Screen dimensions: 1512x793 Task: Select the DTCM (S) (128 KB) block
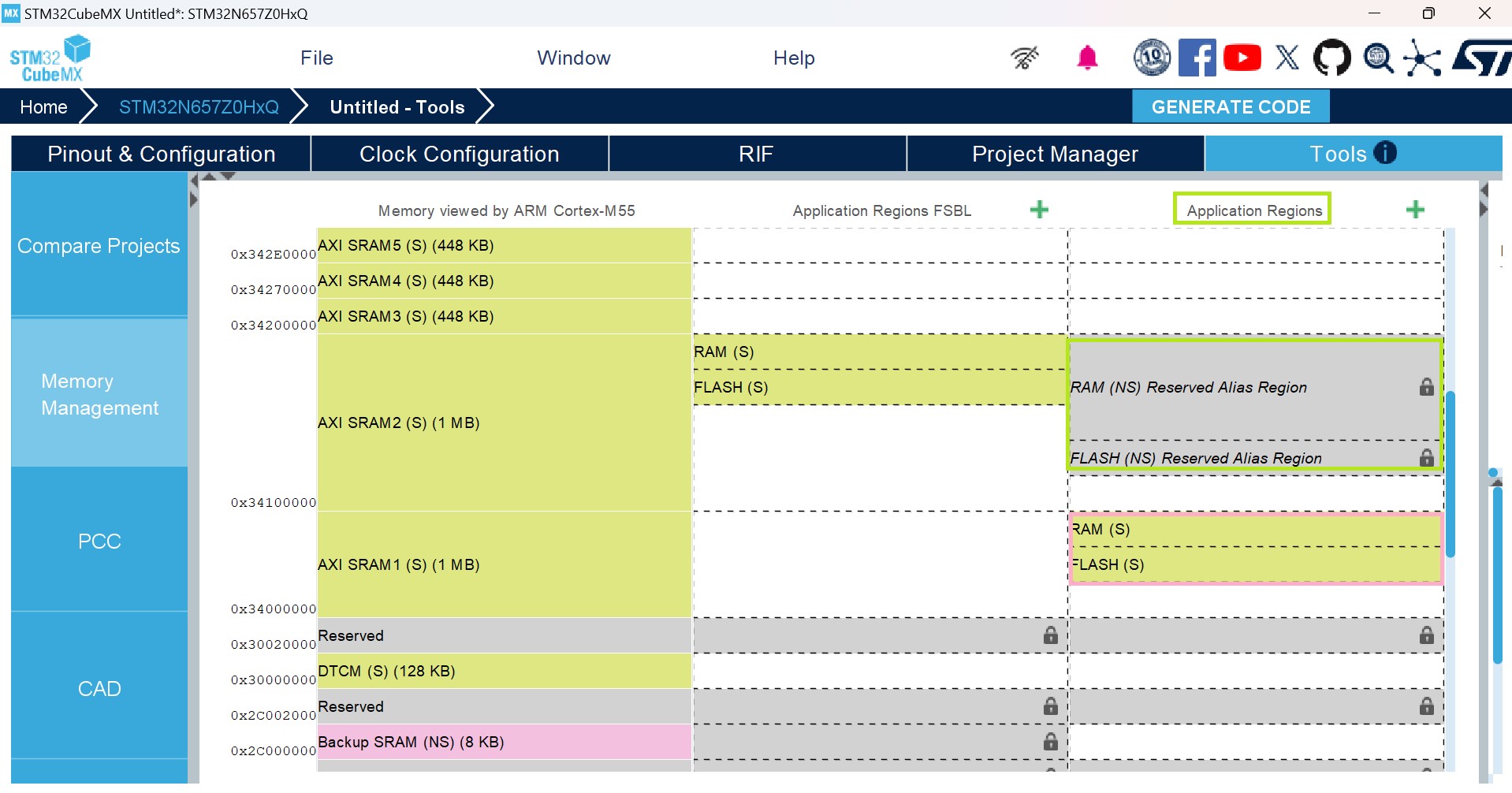[505, 671]
